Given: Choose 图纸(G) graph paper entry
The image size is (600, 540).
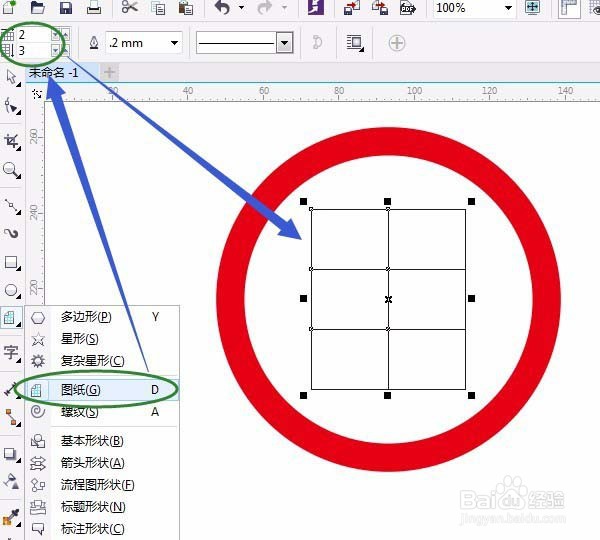Looking at the screenshot, I should click(x=102, y=390).
